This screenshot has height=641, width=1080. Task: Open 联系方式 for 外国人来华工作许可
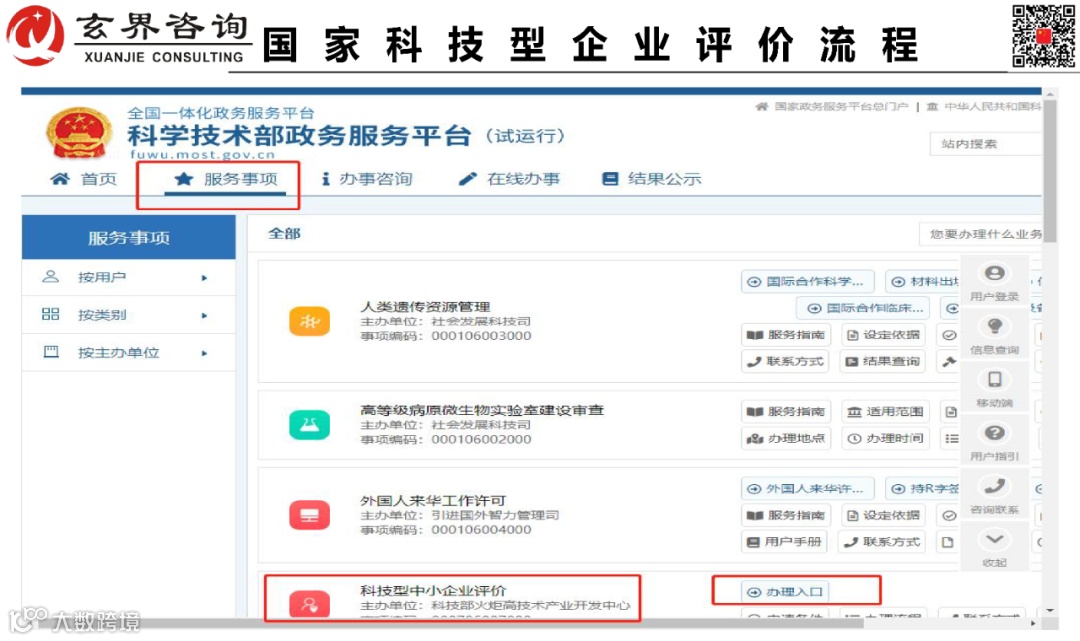(x=882, y=542)
